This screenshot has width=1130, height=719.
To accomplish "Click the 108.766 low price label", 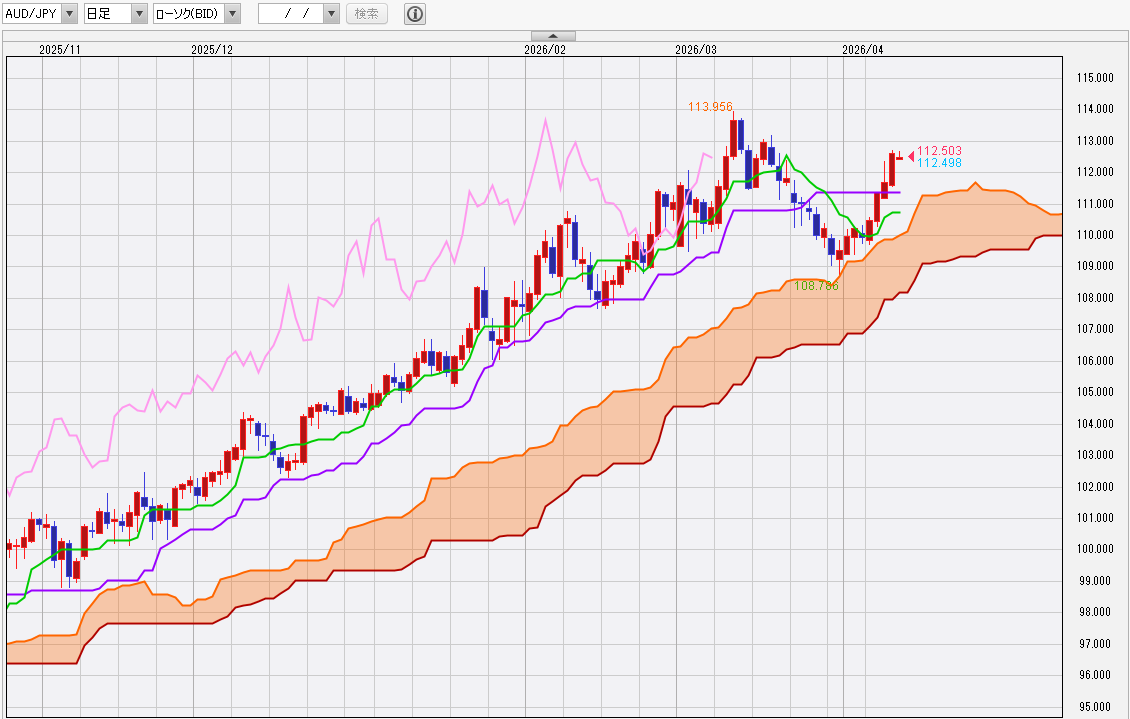I will pos(816,286).
